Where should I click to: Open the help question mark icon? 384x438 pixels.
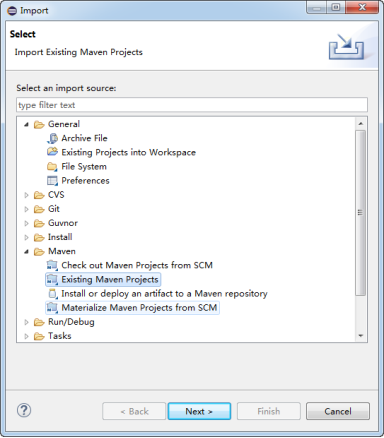coord(24,410)
